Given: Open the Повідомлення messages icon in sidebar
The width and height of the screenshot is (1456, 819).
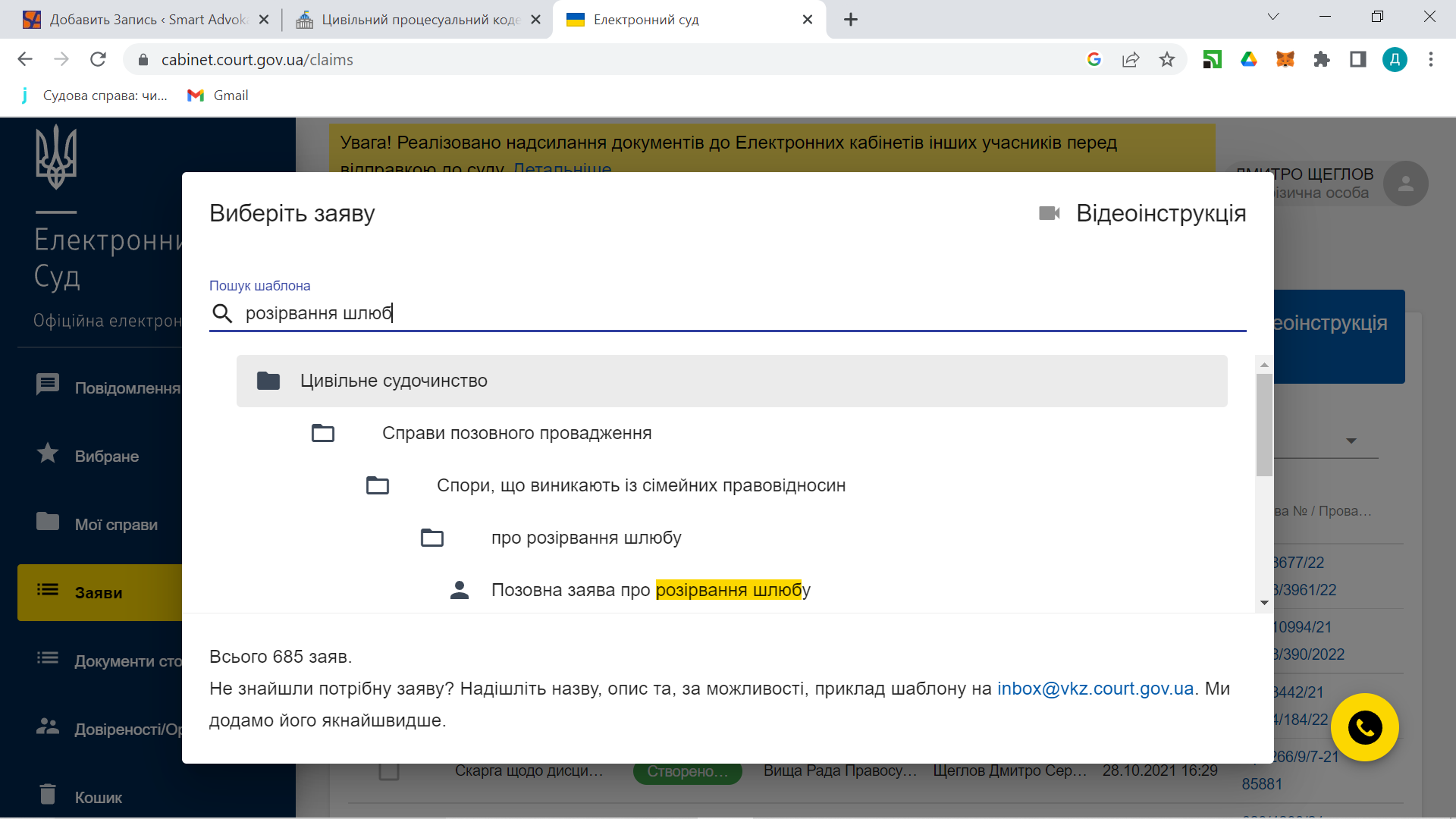Looking at the screenshot, I should click(x=48, y=384).
